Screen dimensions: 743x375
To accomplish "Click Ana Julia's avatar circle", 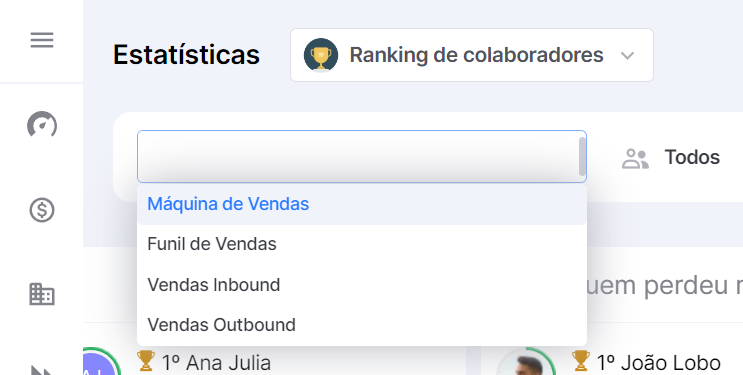I will (101, 362).
